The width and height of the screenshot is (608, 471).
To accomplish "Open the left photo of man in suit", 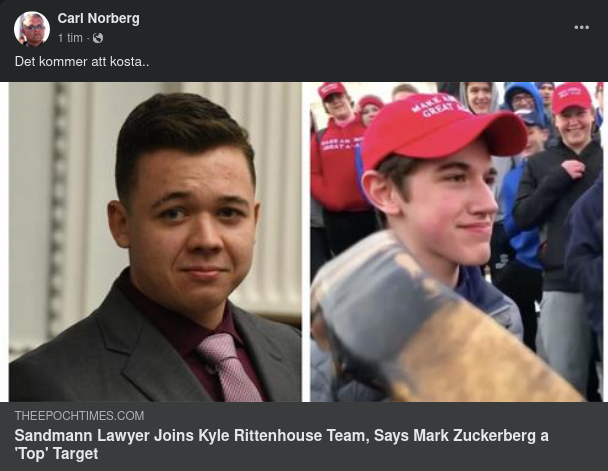I will pyautogui.click(x=155, y=242).
